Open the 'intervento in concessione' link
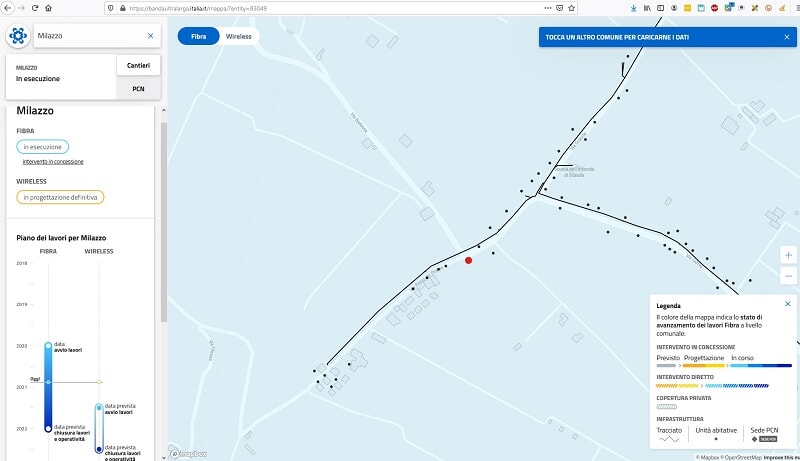800x461 pixels. click(53, 162)
